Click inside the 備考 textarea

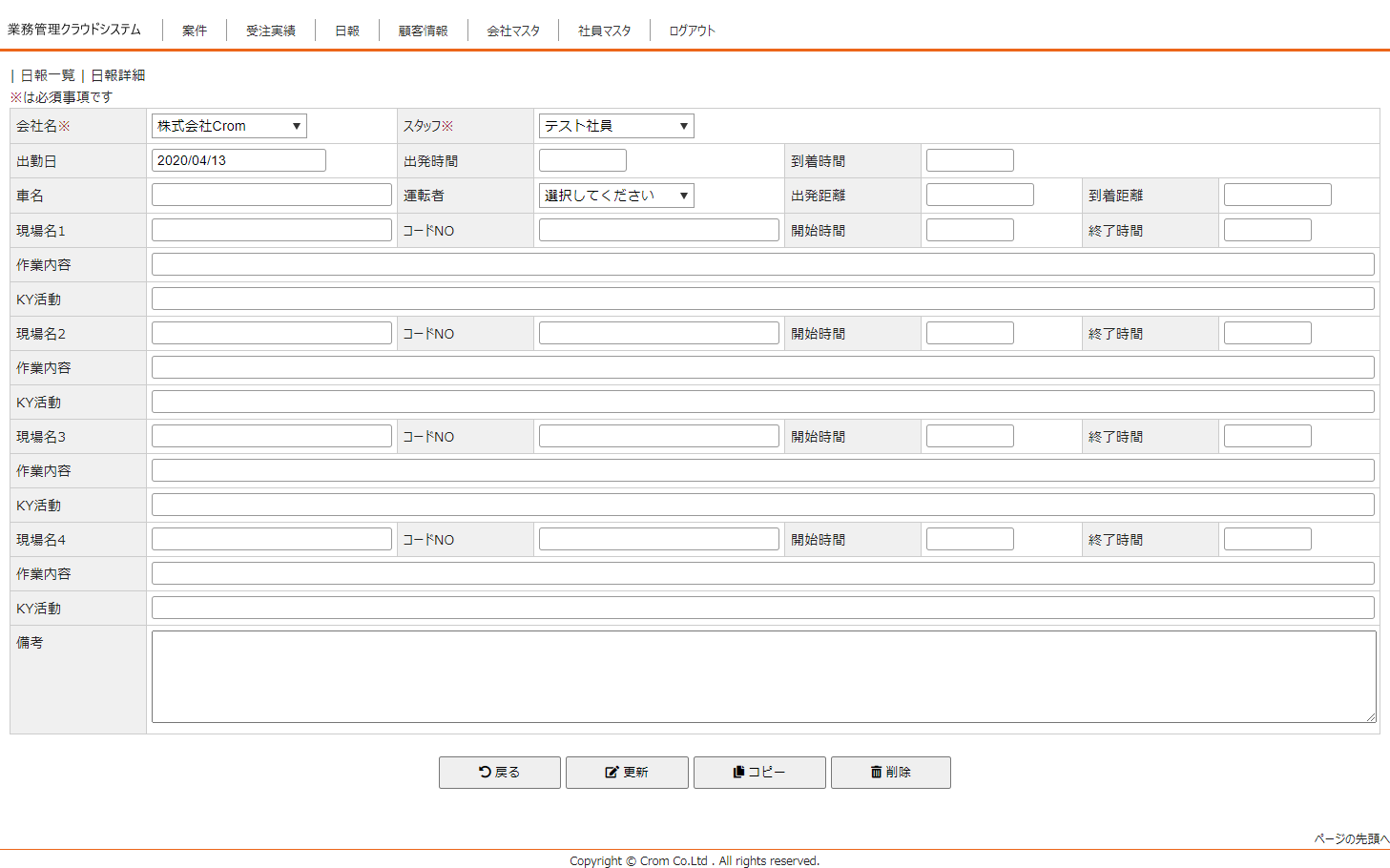(x=763, y=676)
